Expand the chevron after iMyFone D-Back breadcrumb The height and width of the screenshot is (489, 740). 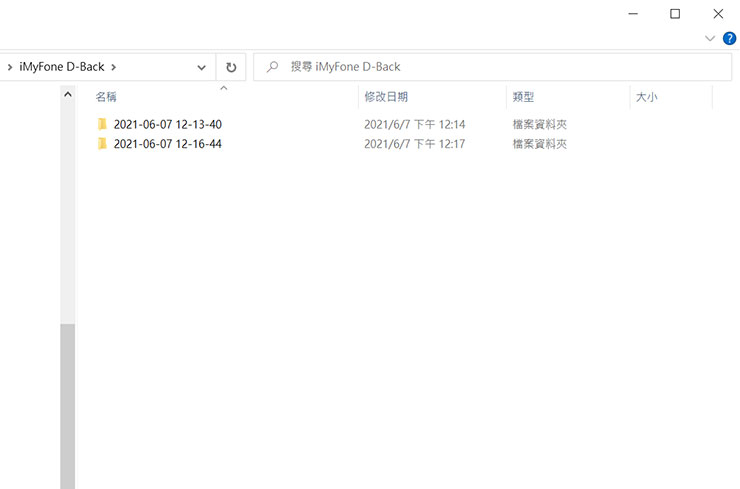(114, 67)
